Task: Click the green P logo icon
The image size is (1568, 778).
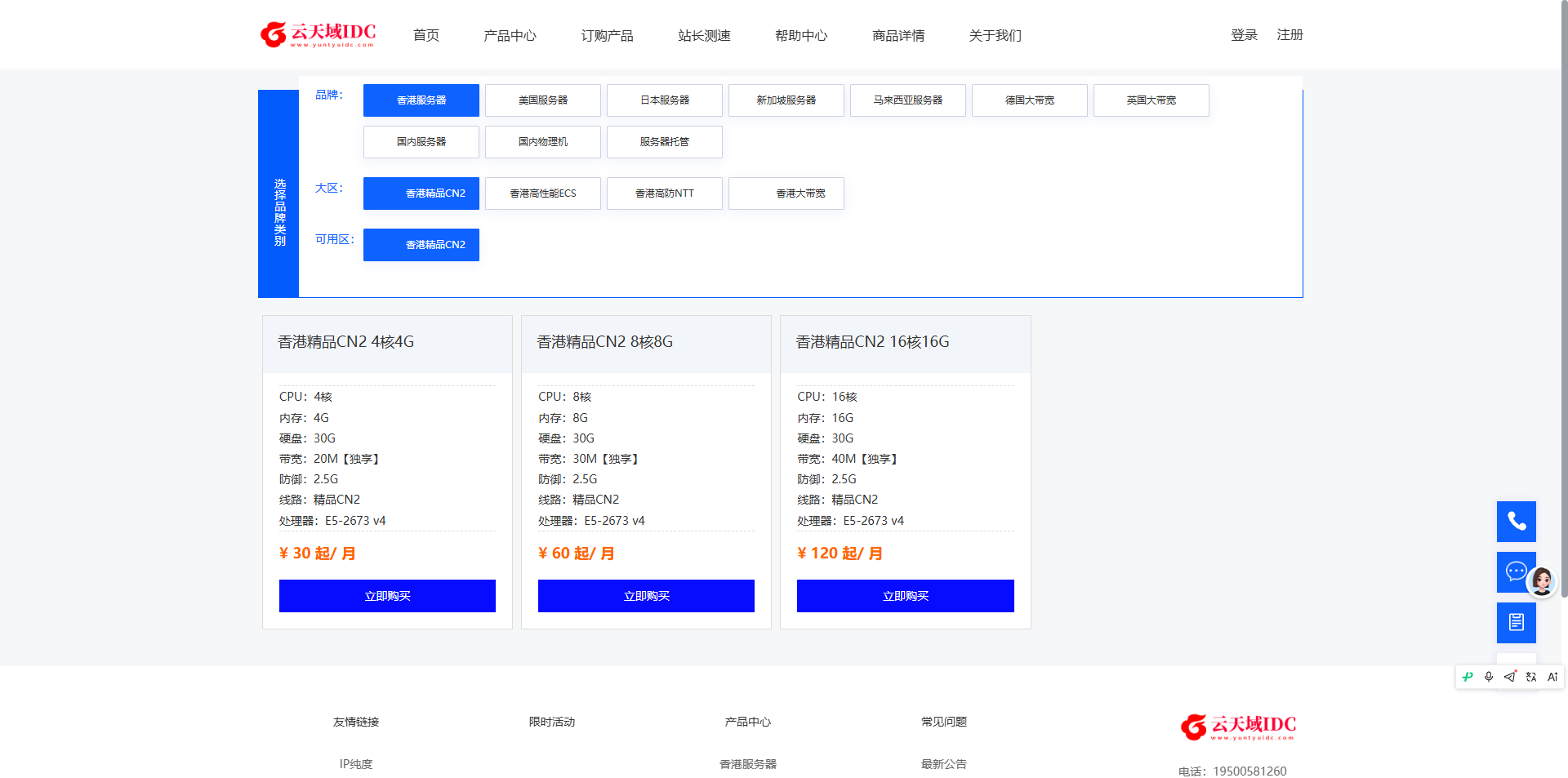Action: [x=1468, y=677]
